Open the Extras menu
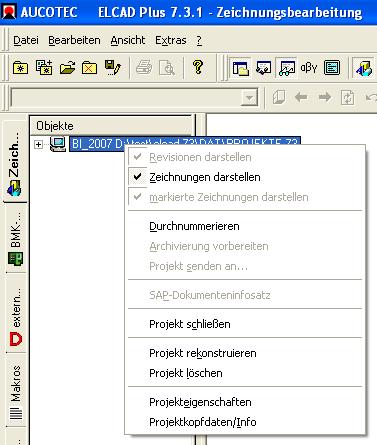The width and height of the screenshot is (377, 445). (171, 40)
